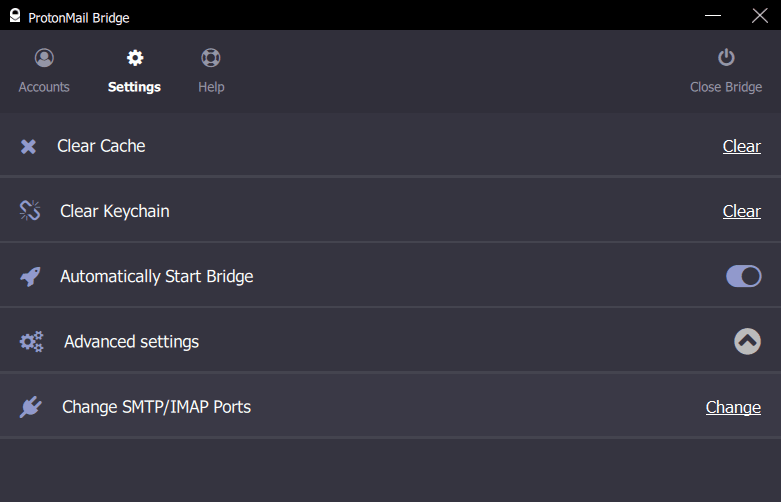Click Change link for SMTP/IMAP ports

(733, 407)
